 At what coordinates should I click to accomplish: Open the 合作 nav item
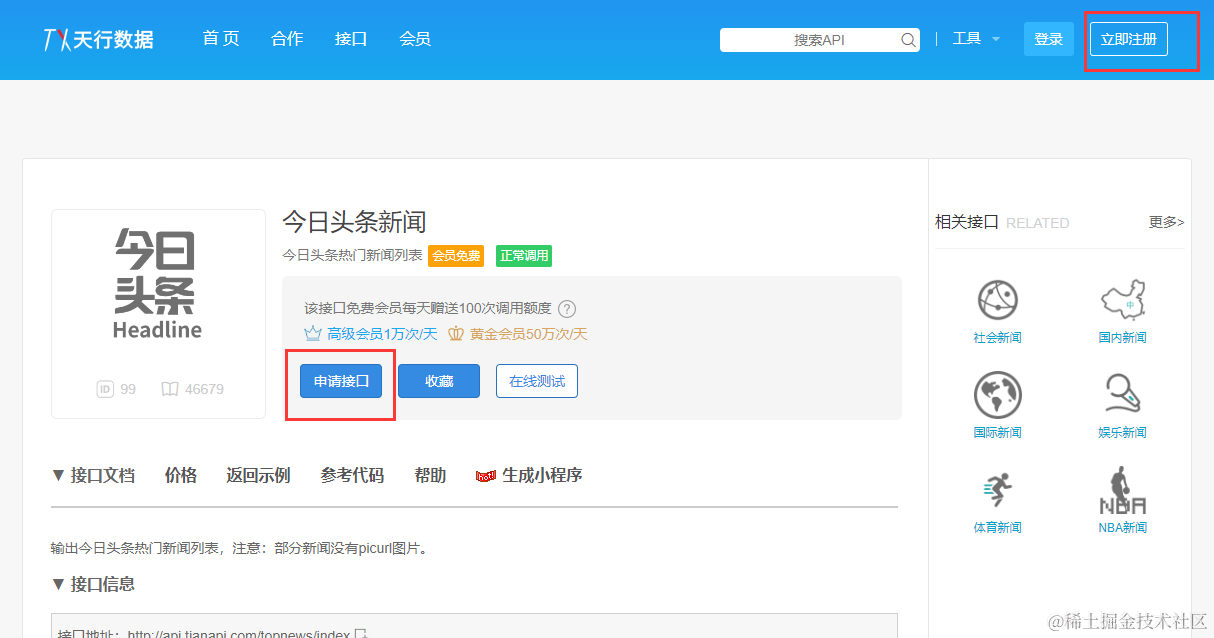287,39
